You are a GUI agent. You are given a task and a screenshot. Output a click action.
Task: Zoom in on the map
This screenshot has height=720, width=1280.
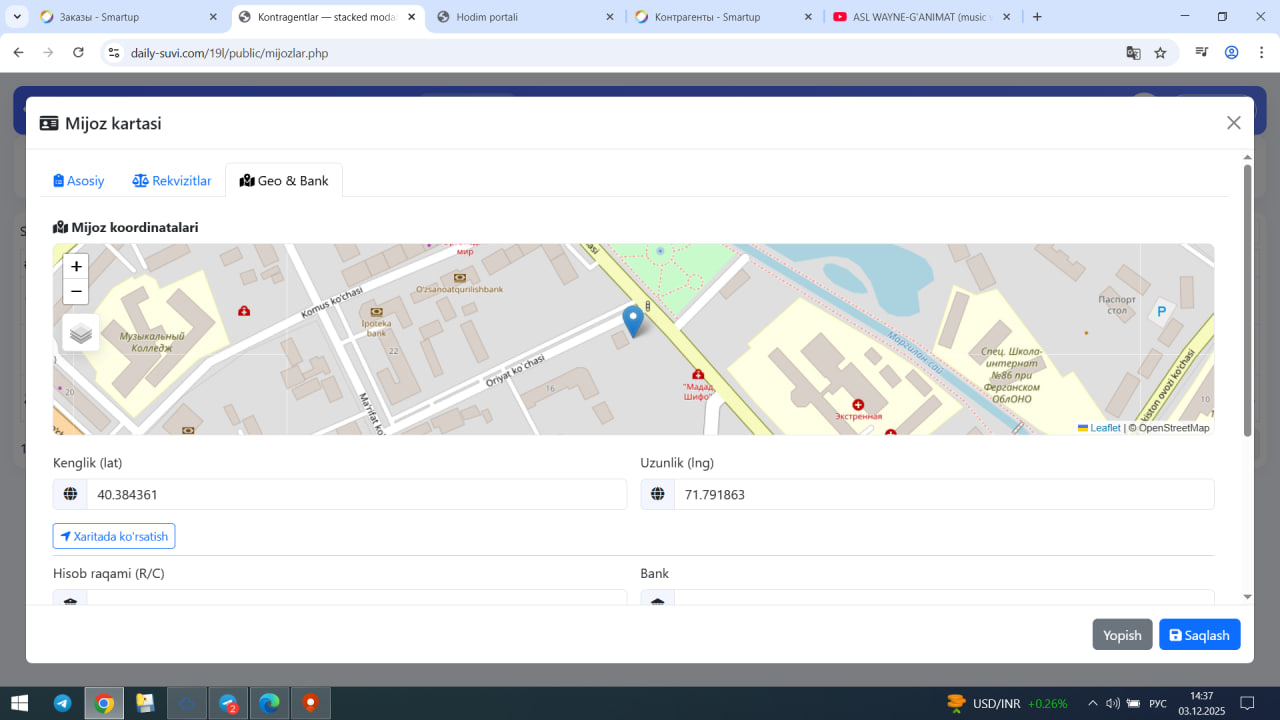point(76,267)
